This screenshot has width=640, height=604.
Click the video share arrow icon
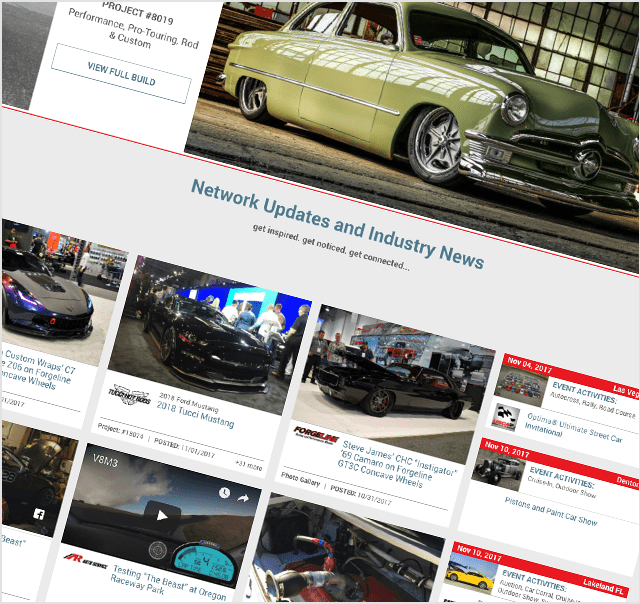(x=243, y=498)
